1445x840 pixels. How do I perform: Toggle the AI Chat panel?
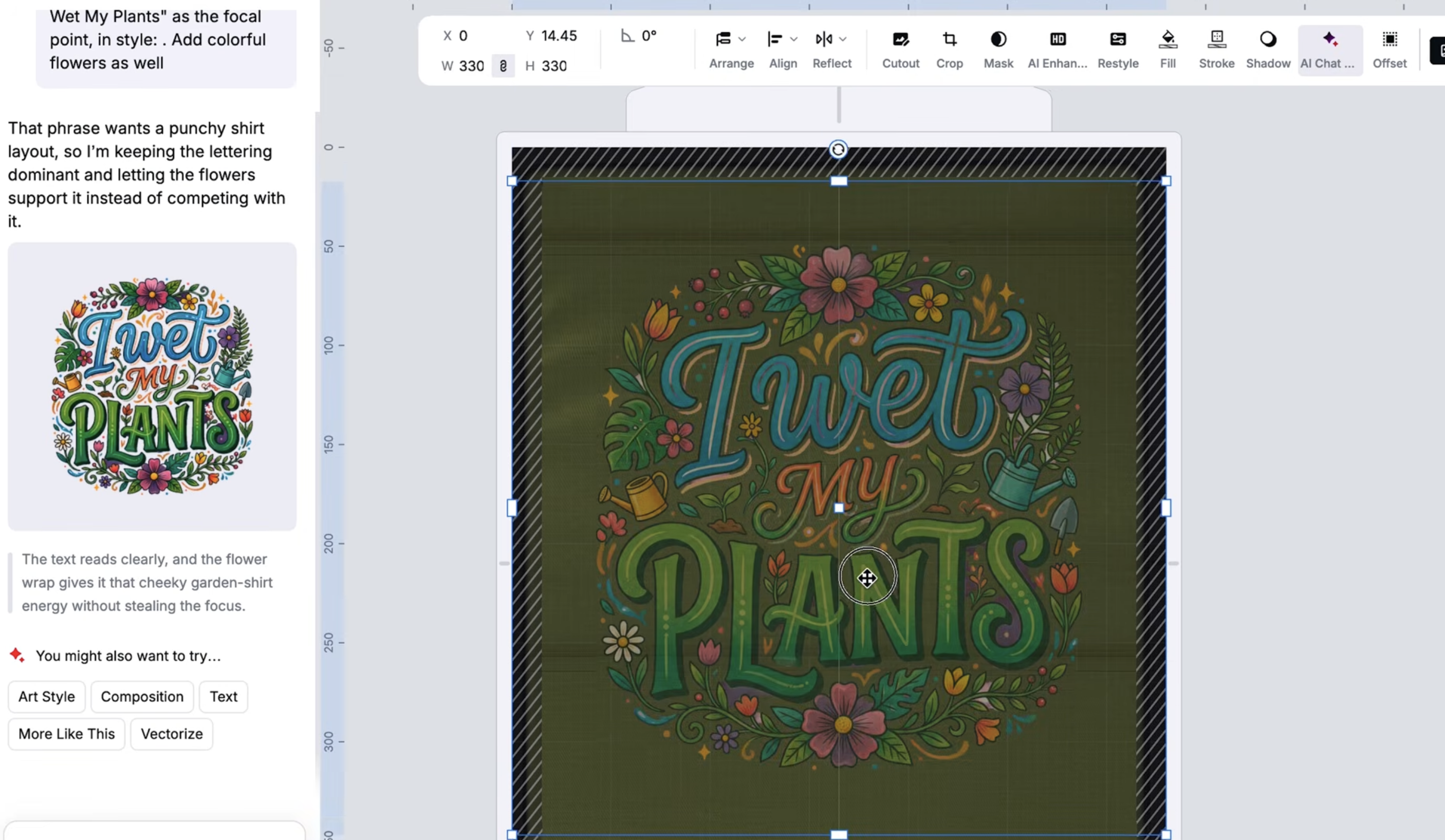(1330, 50)
